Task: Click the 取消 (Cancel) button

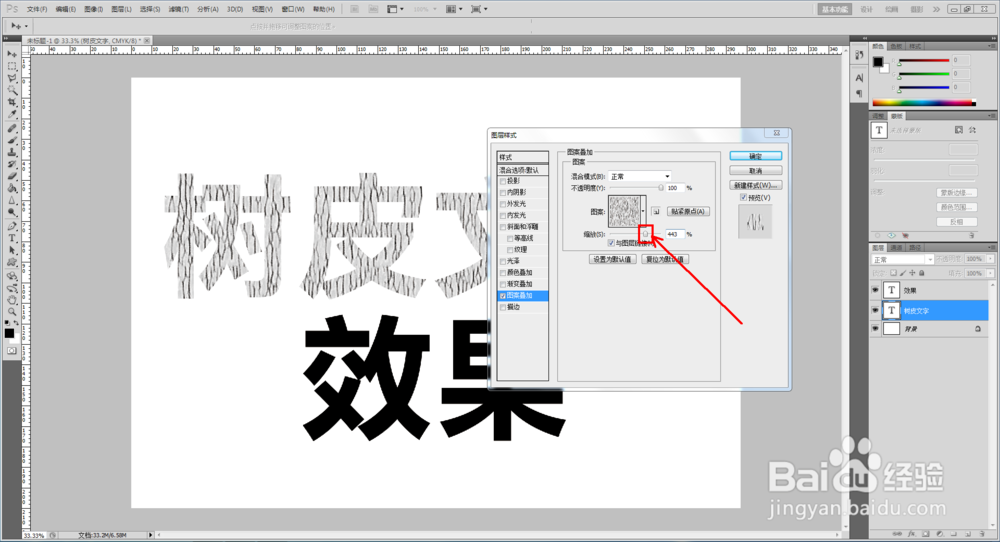Action: (756, 171)
